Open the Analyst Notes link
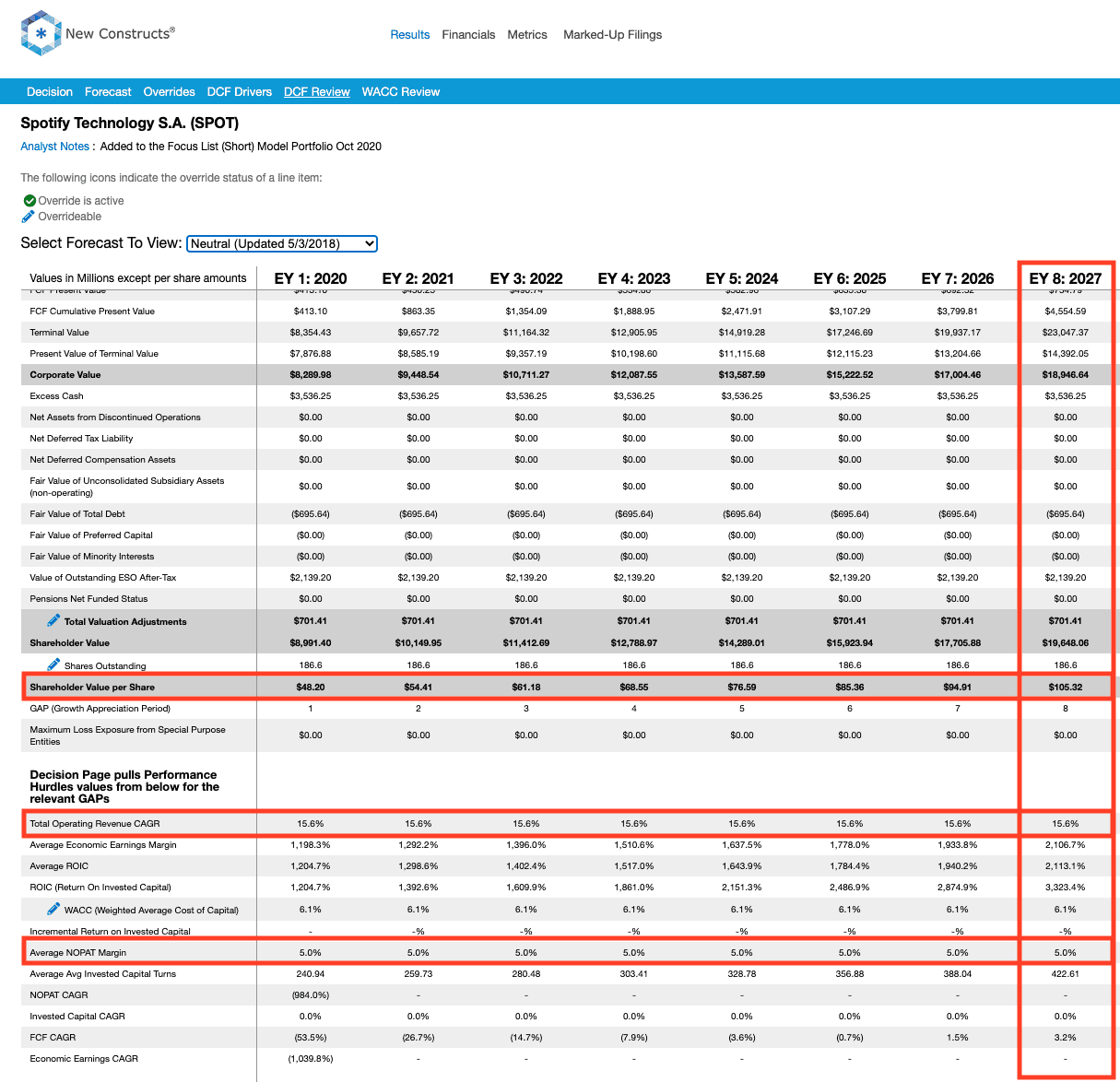 pos(55,147)
